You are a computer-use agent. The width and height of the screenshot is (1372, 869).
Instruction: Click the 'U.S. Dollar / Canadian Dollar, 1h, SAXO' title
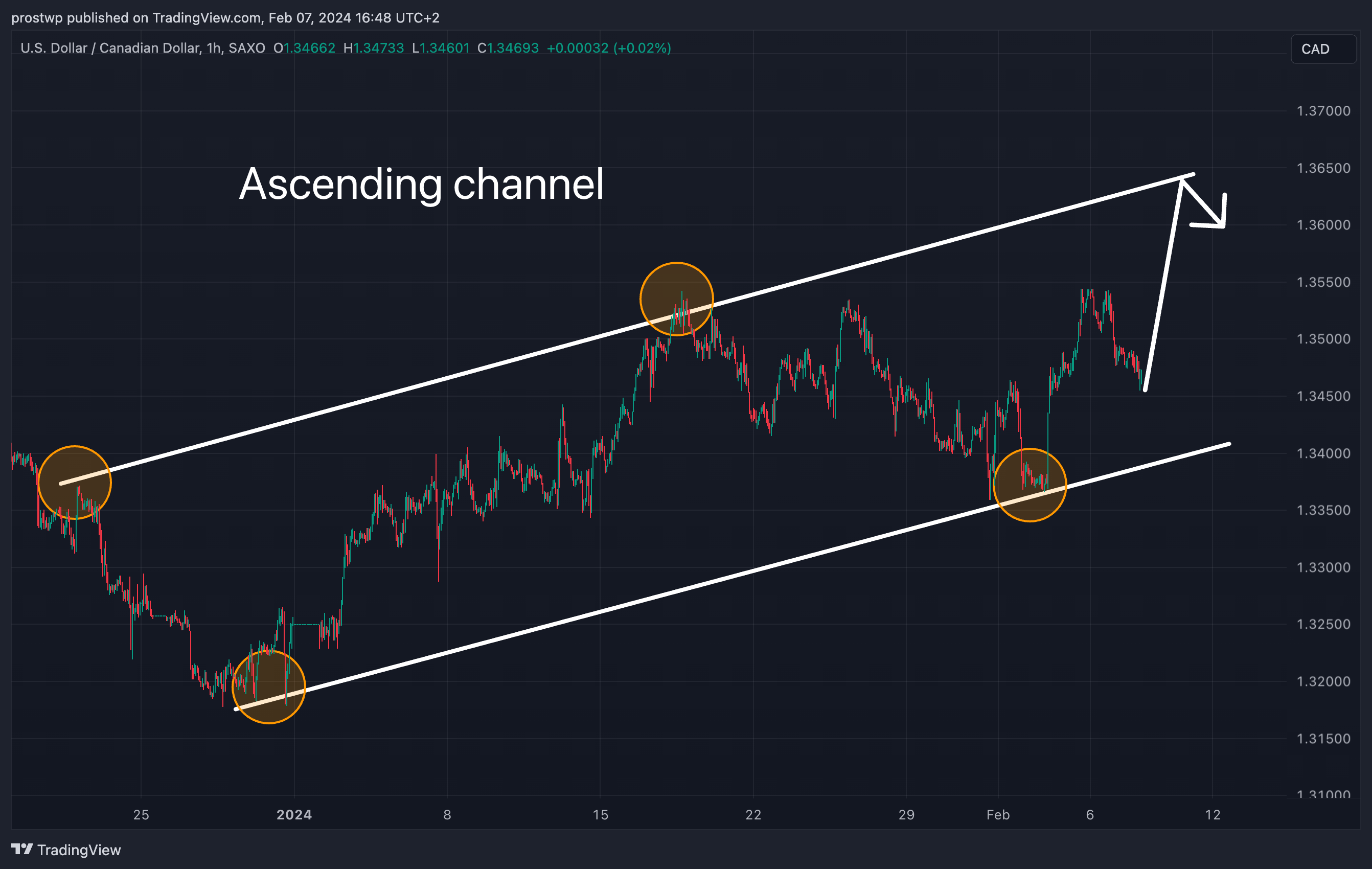click(x=143, y=48)
